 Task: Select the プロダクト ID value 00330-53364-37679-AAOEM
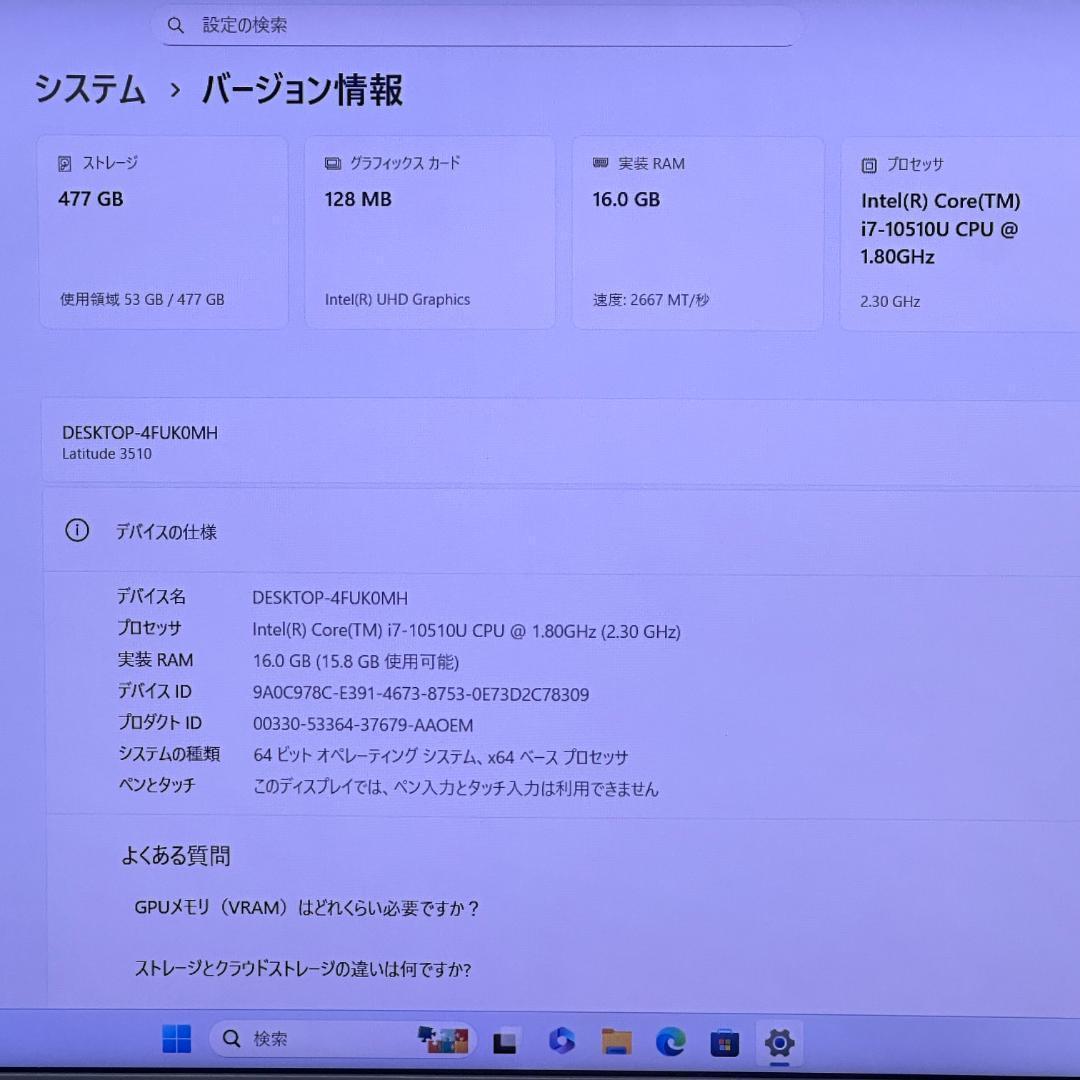[x=363, y=725]
